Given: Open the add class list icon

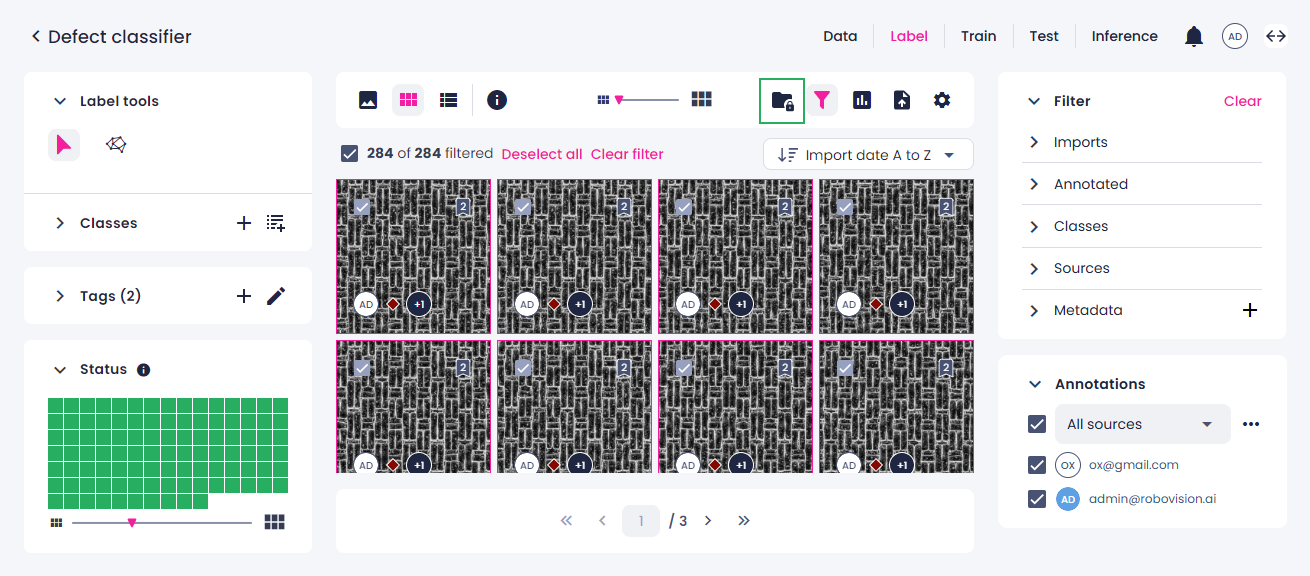Looking at the screenshot, I should (x=276, y=223).
